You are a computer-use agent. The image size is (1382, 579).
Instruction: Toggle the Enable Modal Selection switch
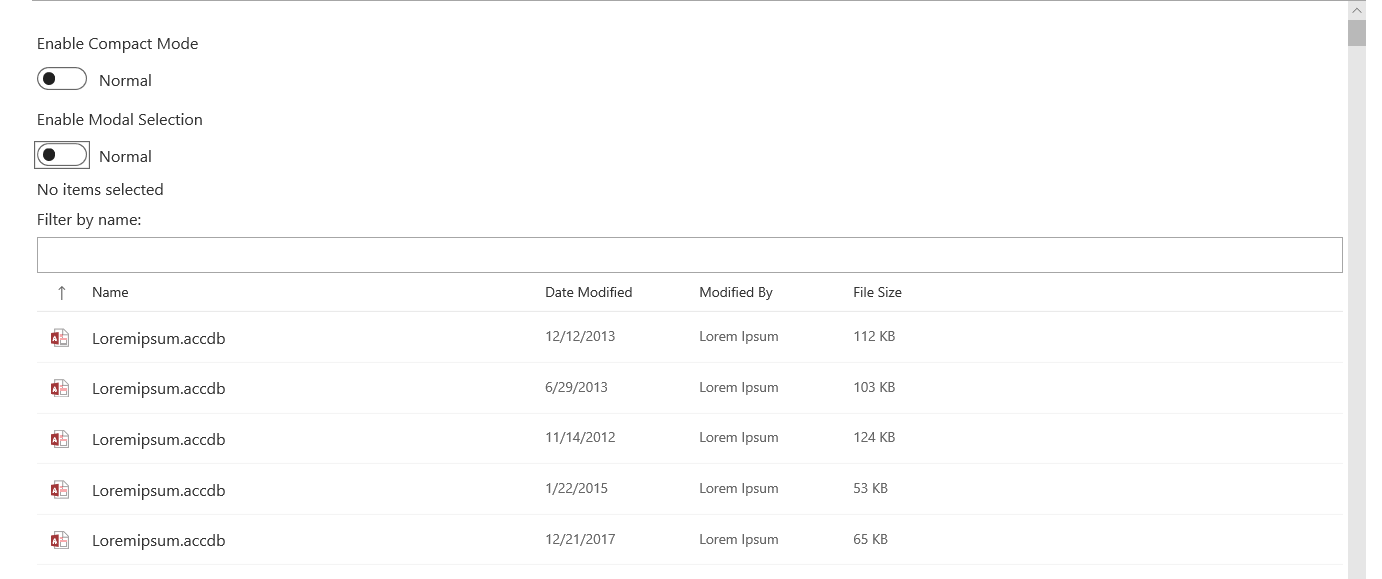pos(62,155)
